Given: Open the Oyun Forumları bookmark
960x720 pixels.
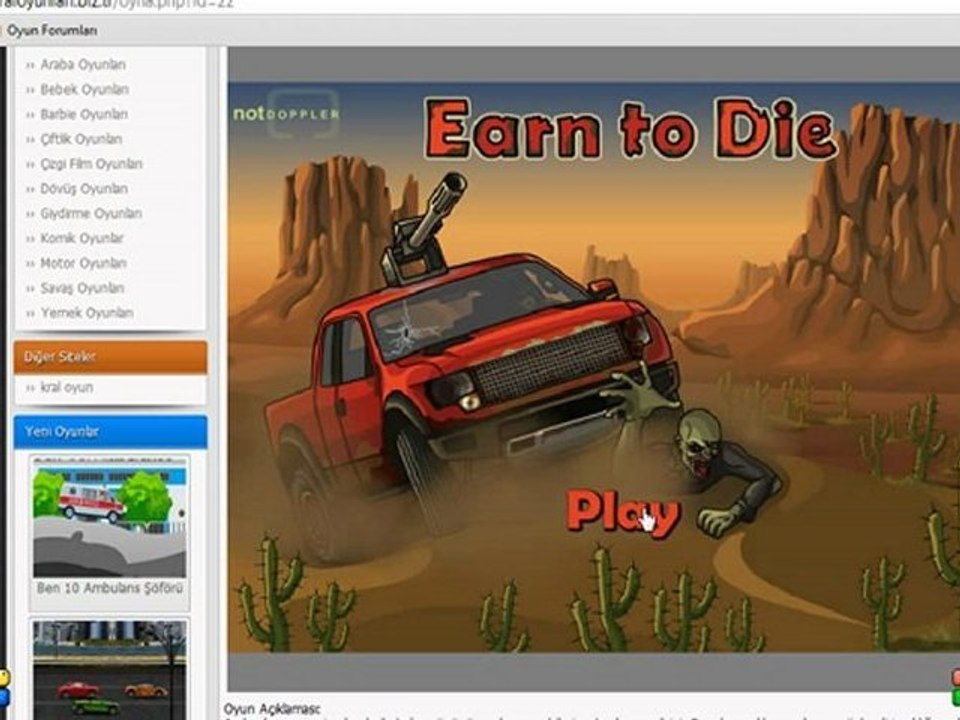Looking at the screenshot, I should click(x=52, y=31).
